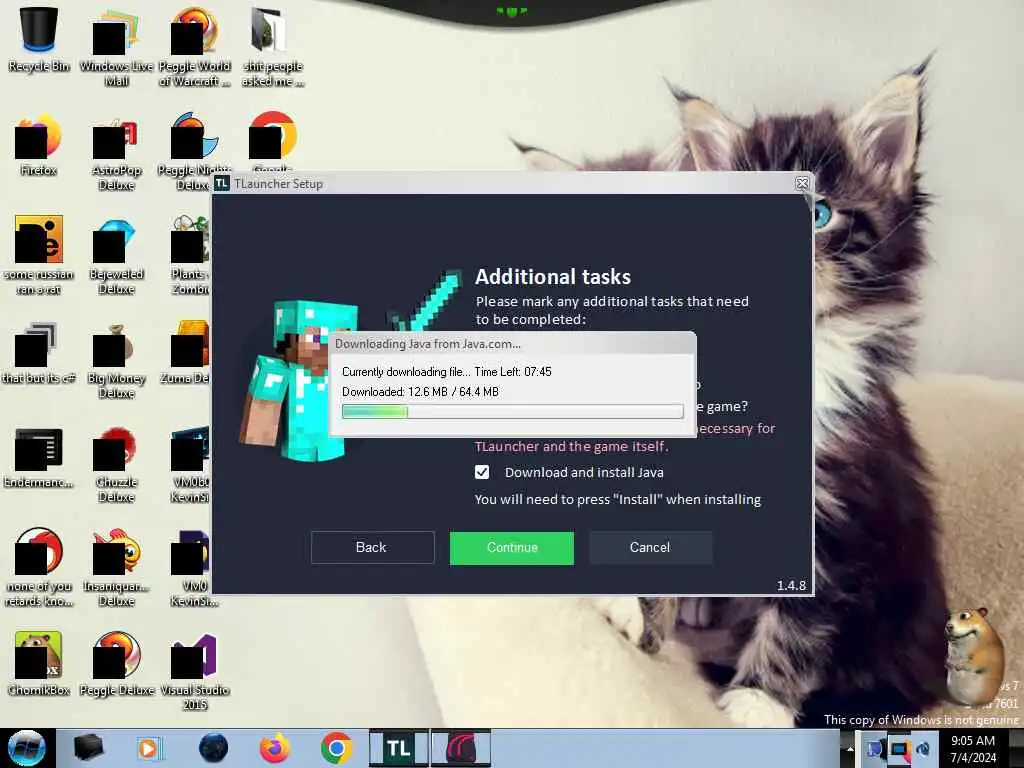The width and height of the screenshot is (1024, 768).
Task: Select Peggle World of Warcraft desktop icon
Action: point(195,47)
